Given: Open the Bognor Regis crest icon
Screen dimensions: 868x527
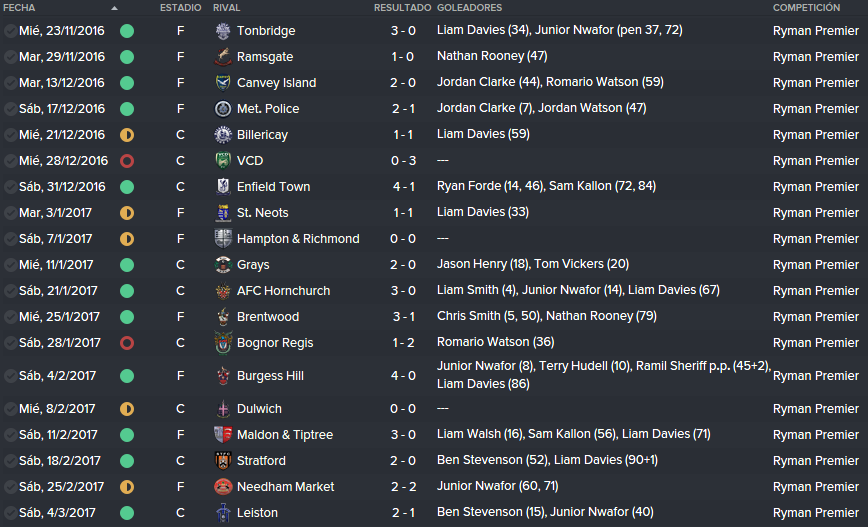Looking at the screenshot, I should (223, 343).
